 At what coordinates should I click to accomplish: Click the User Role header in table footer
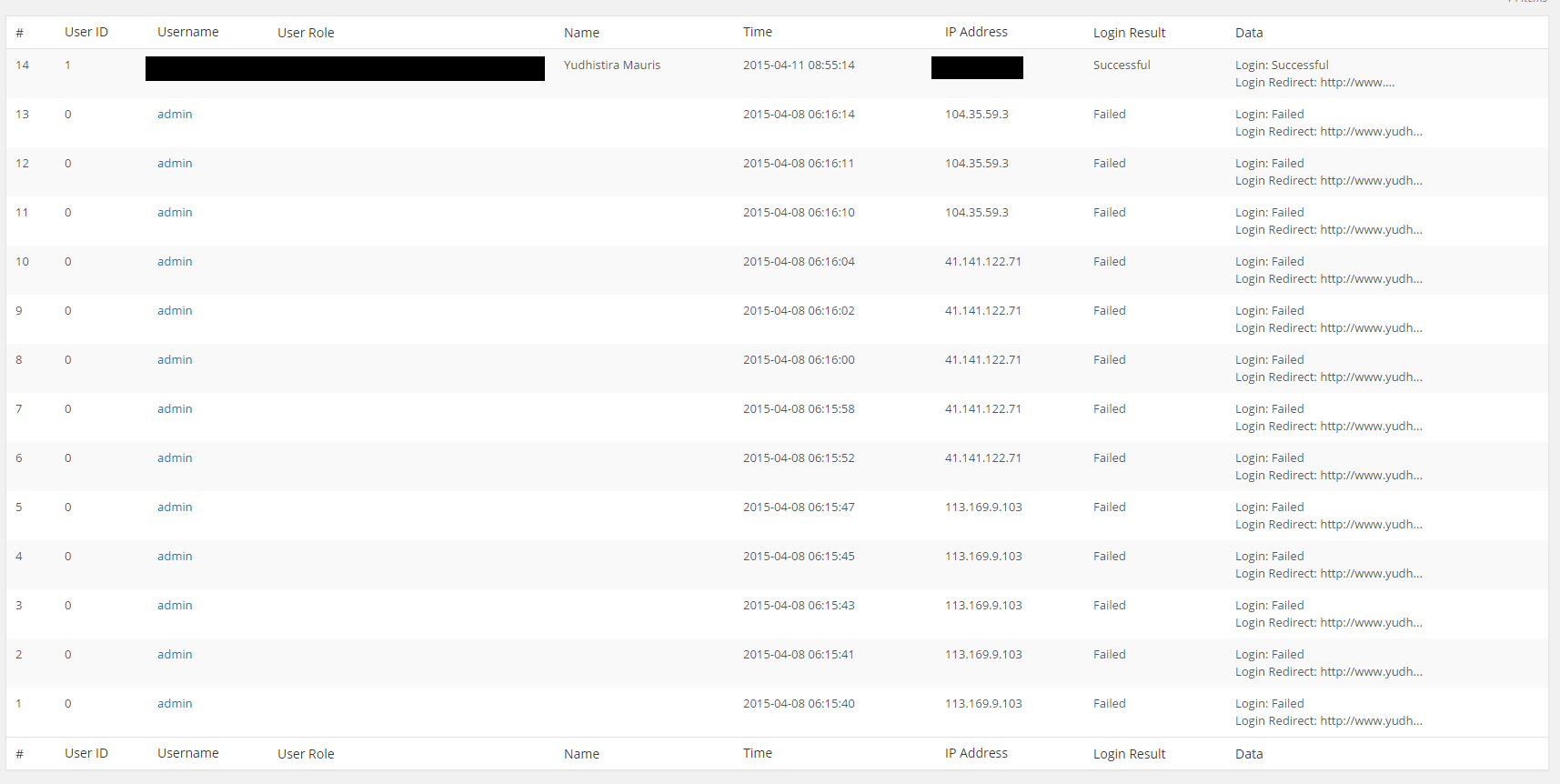point(306,754)
